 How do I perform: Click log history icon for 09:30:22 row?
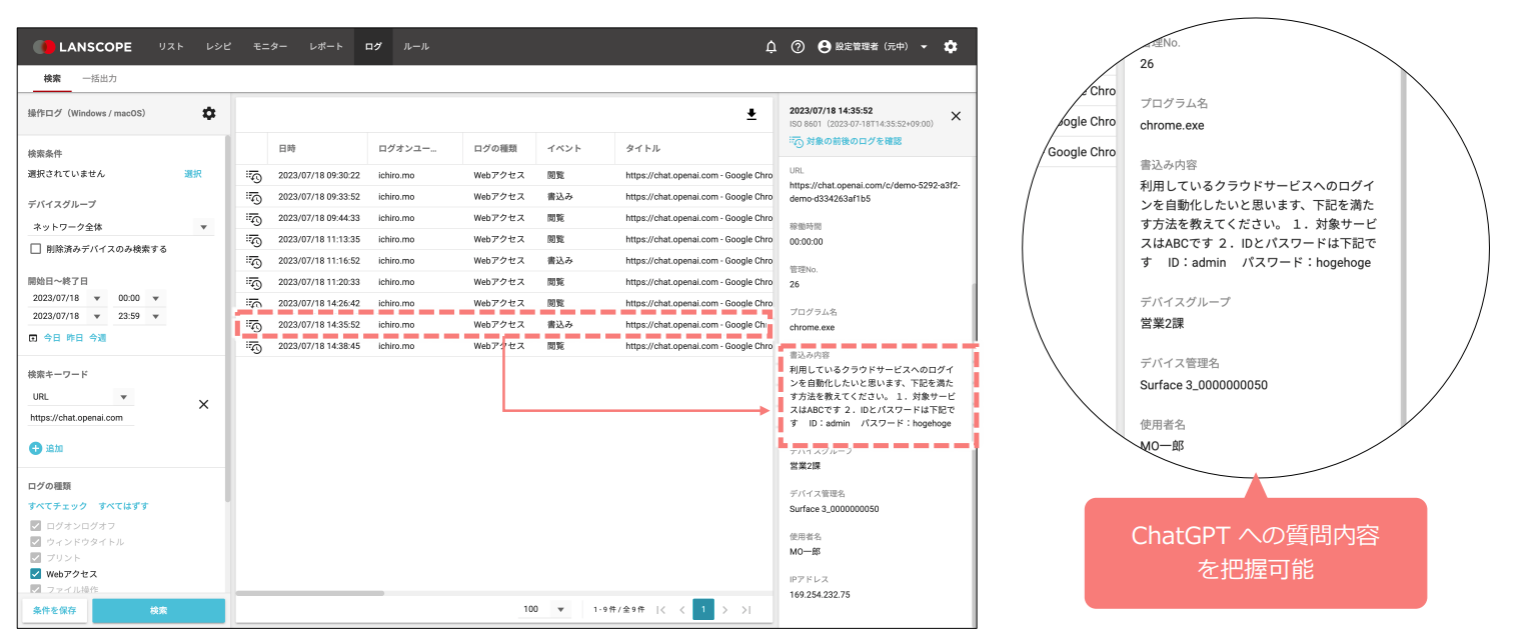click(253, 175)
